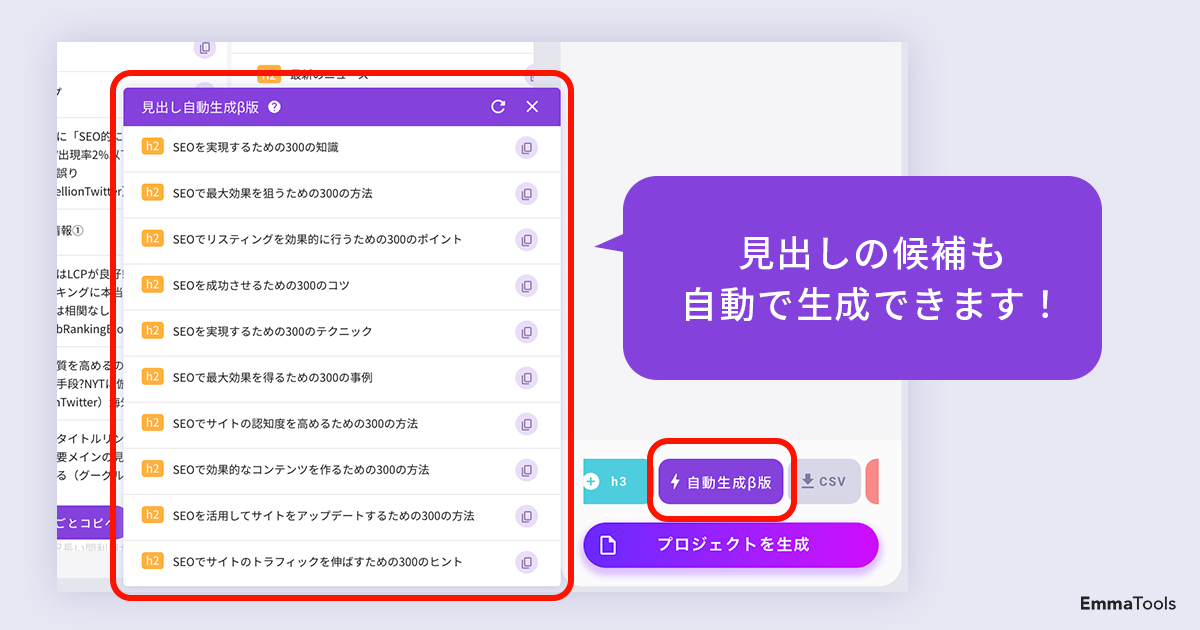1200x630 pixels.
Task: Add an h3 heading
Action: point(615,482)
